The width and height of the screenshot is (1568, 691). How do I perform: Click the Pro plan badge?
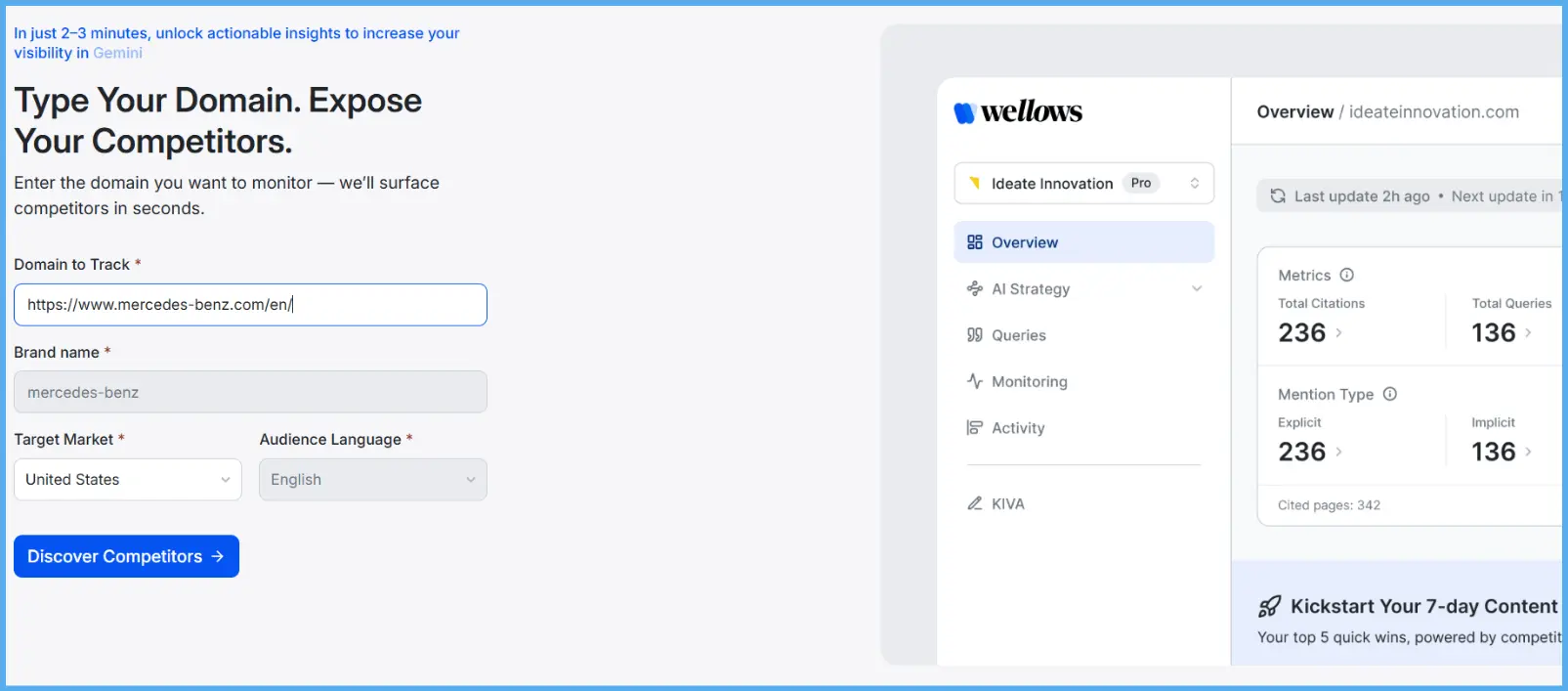1140,183
